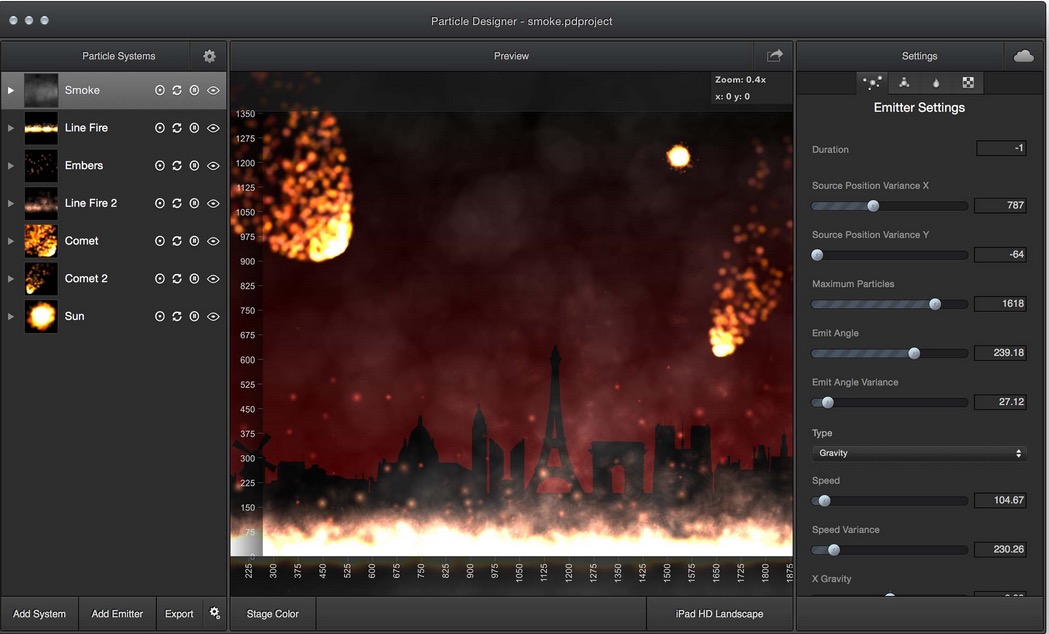Open the iPad HD Landscape device selector
1049x634 pixels.
719,614
